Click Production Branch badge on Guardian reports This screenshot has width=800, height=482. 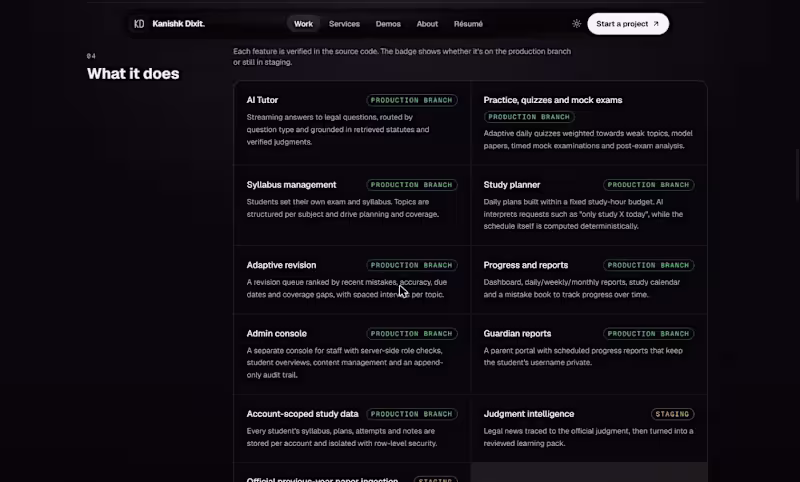pyautogui.click(x=648, y=334)
